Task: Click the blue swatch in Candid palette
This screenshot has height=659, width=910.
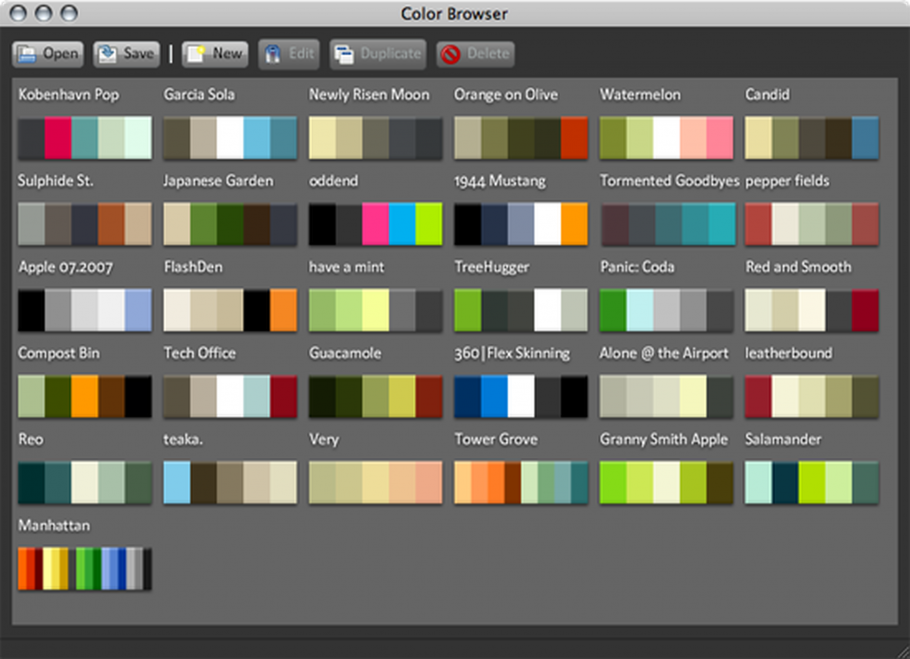Action: click(865, 138)
